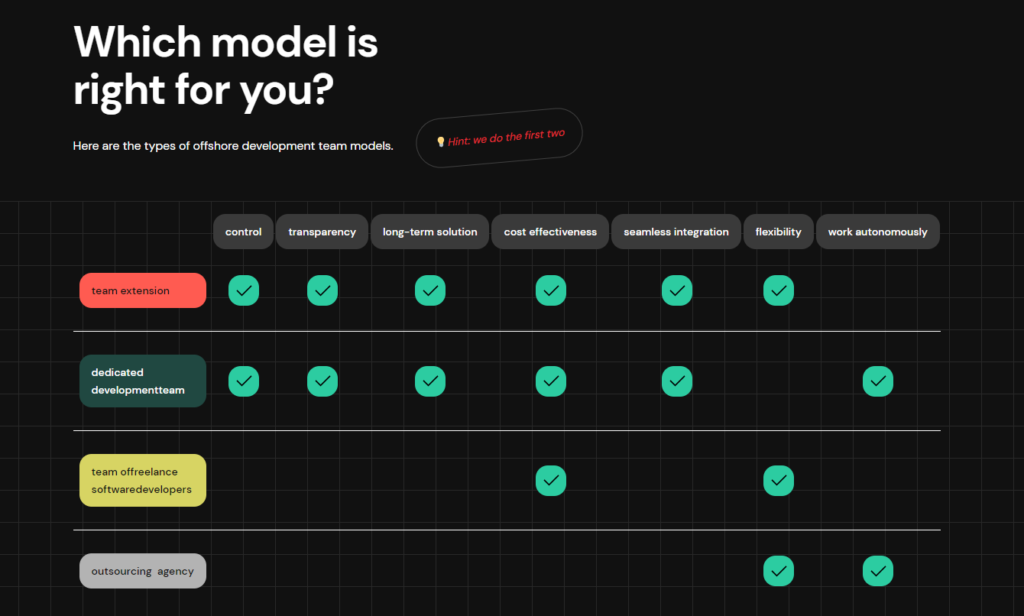1024x616 pixels.
Task: Select the cost effectiveness column header
Action: (x=550, y=232)
